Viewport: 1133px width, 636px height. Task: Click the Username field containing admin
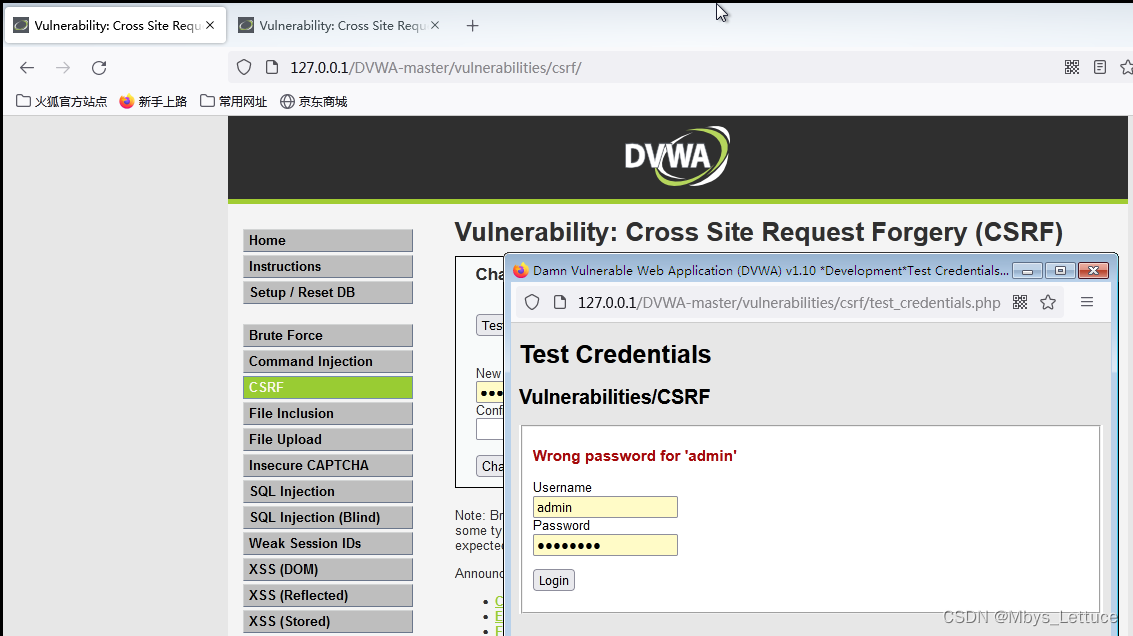[606, 507]
